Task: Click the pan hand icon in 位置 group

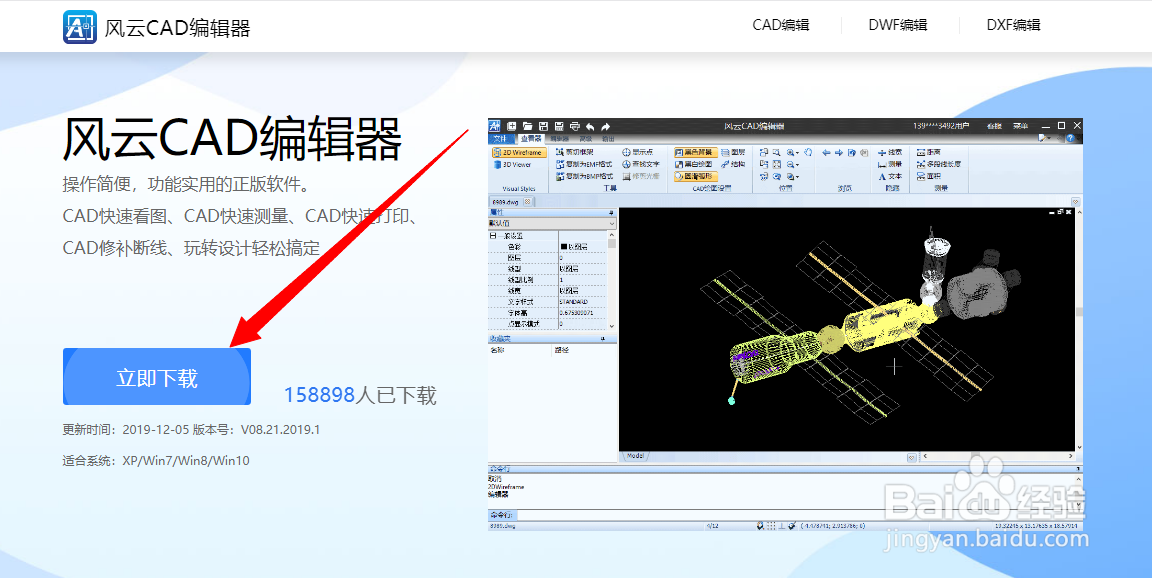Action: click(x=808, y=152)
